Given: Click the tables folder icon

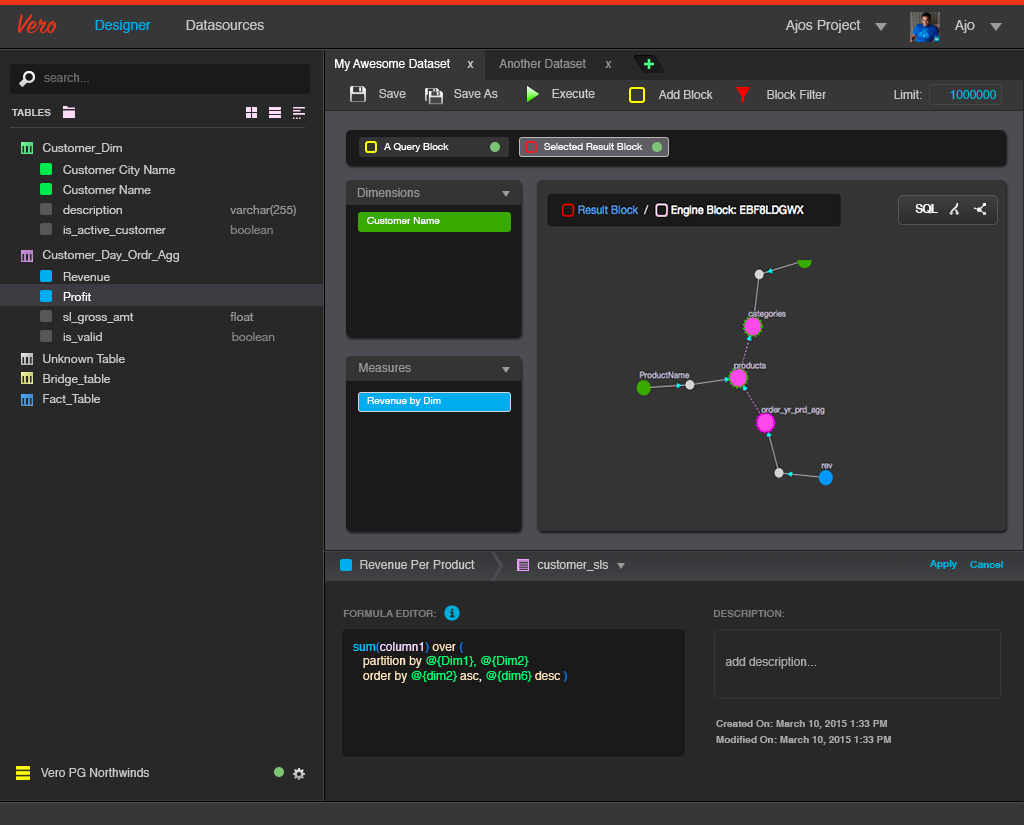Looking at the screenshot, I should point(69,112).
